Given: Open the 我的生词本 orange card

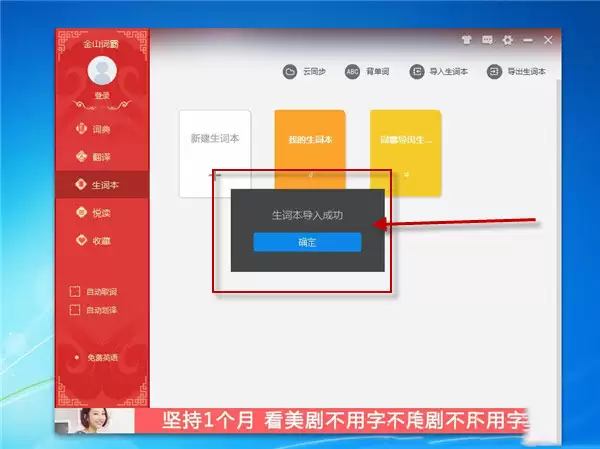Looking at the screenshot, I should 310,151.
